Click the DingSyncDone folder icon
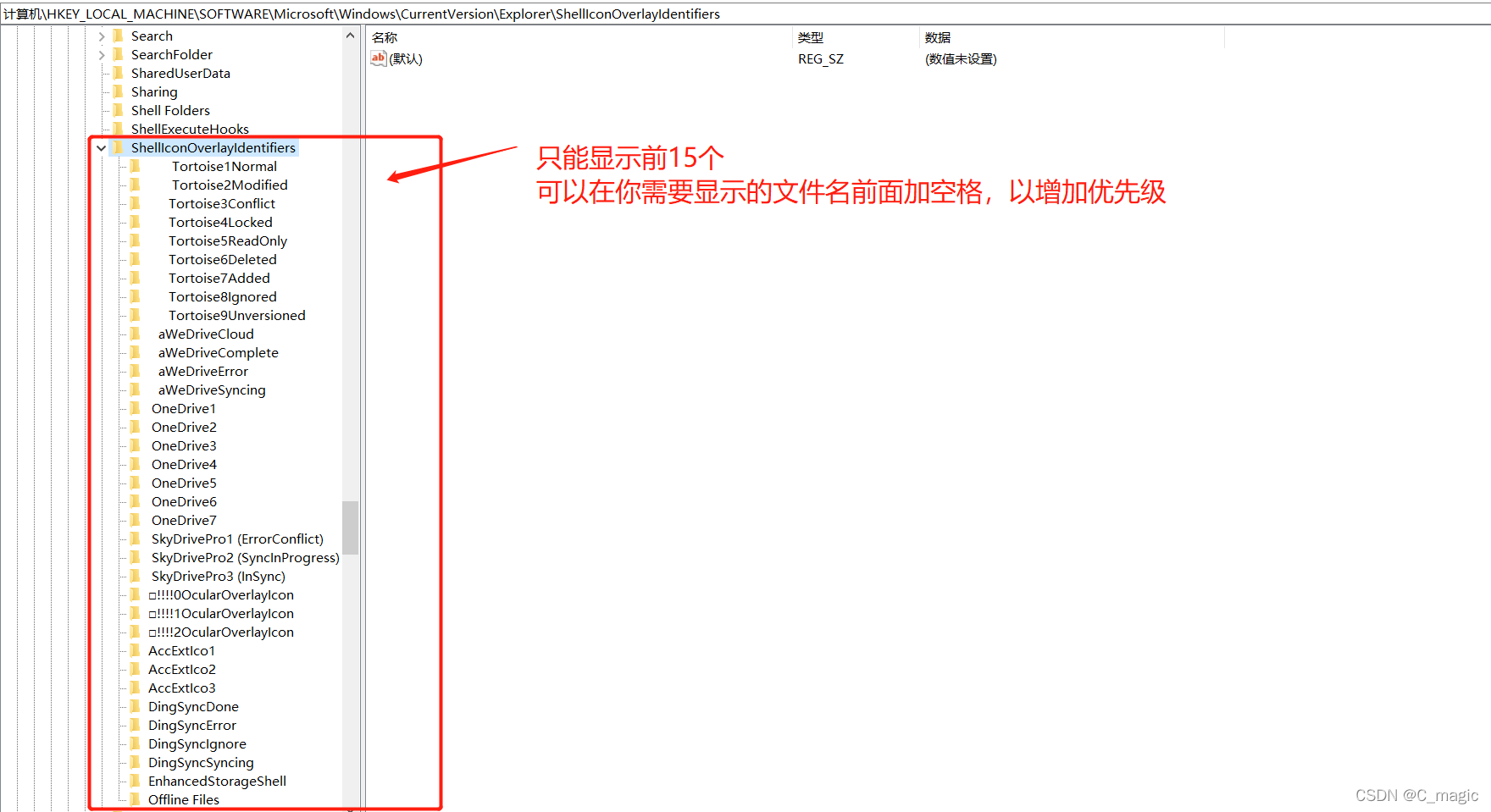 pyautogui.click(x=136, y=706)
